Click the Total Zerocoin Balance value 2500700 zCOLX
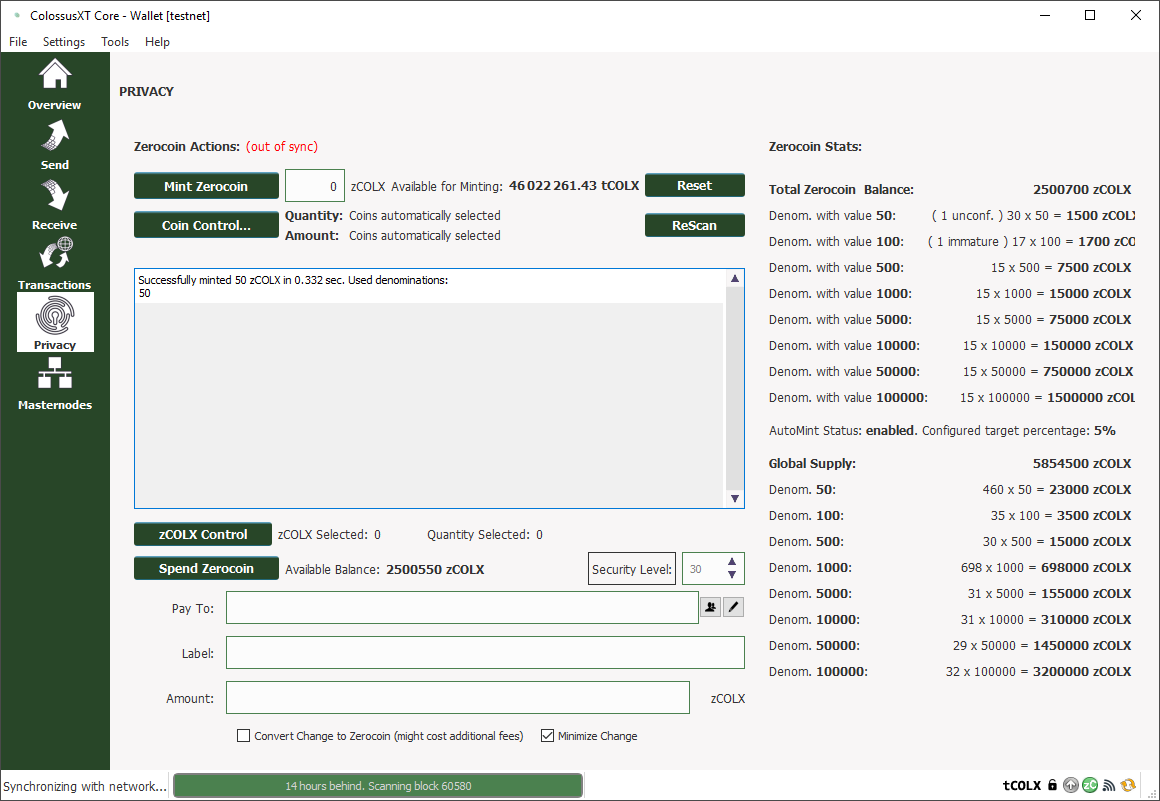1160x801 pixels. coord(1082,189)
